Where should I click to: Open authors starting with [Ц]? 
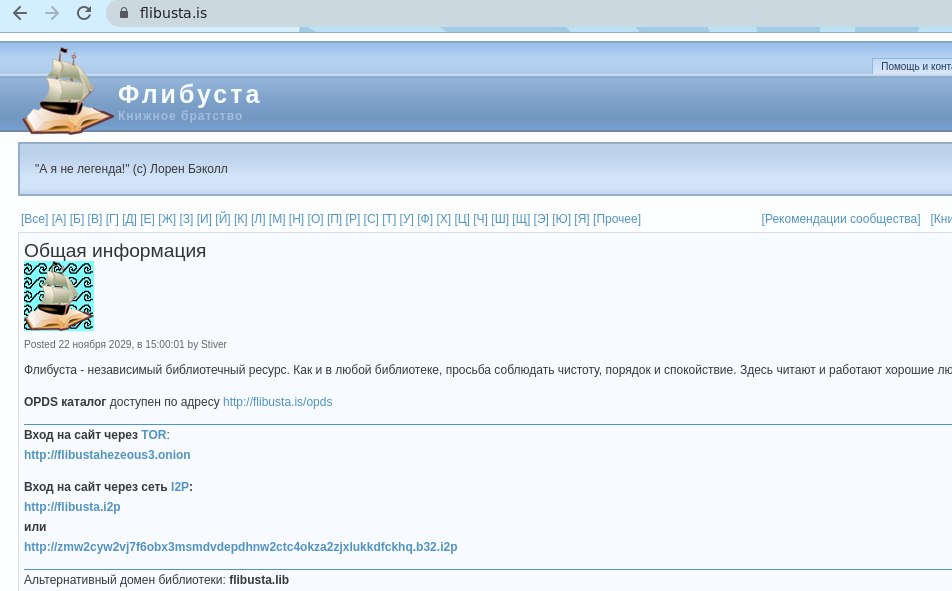coord(462,219)
